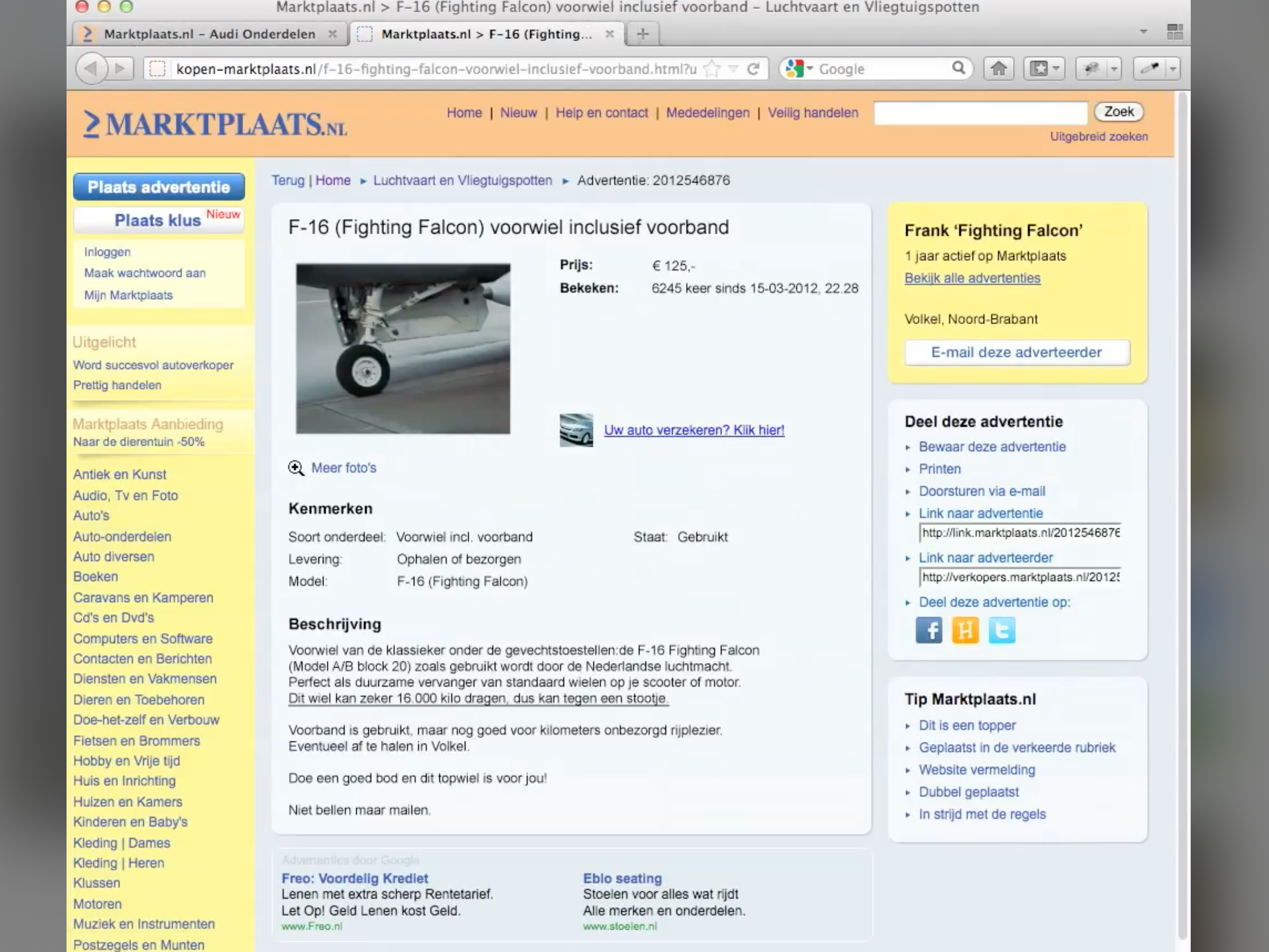
Task: Close the Audi Onderdelen tab
Action: 332,34
